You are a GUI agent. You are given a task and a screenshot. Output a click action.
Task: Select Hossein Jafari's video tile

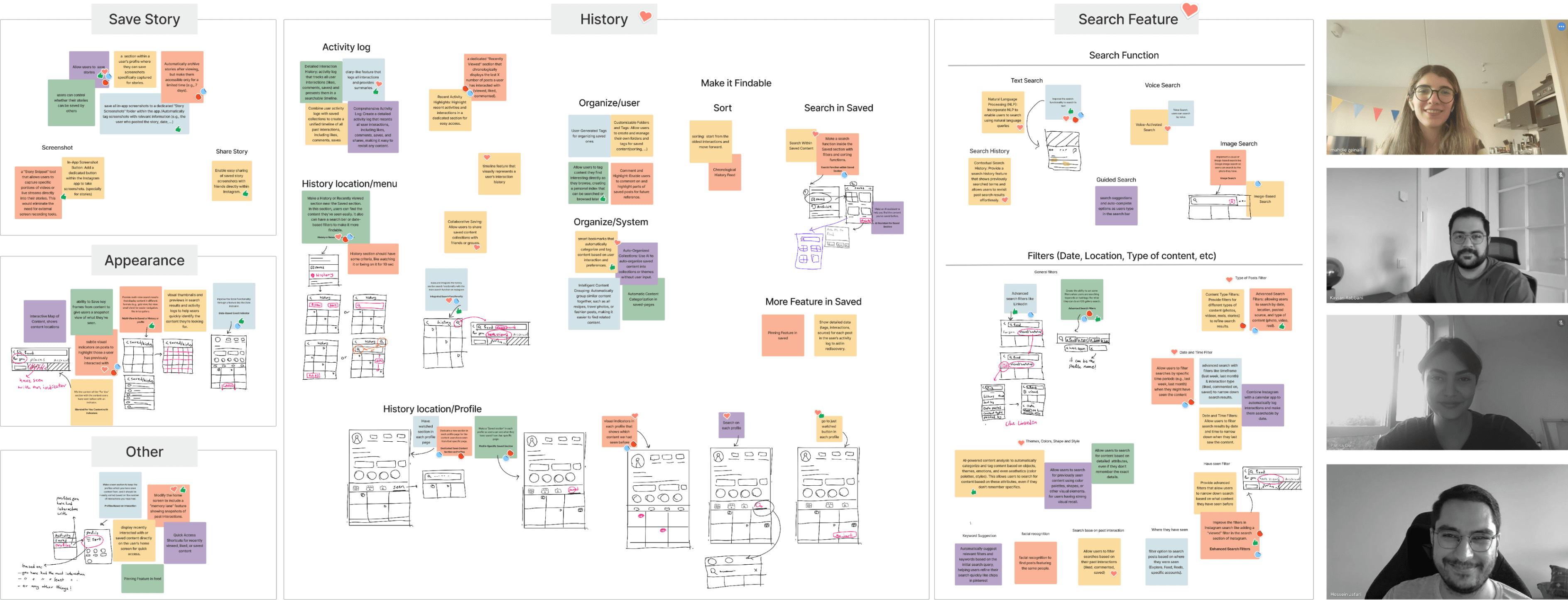[x=1447, y=532]
